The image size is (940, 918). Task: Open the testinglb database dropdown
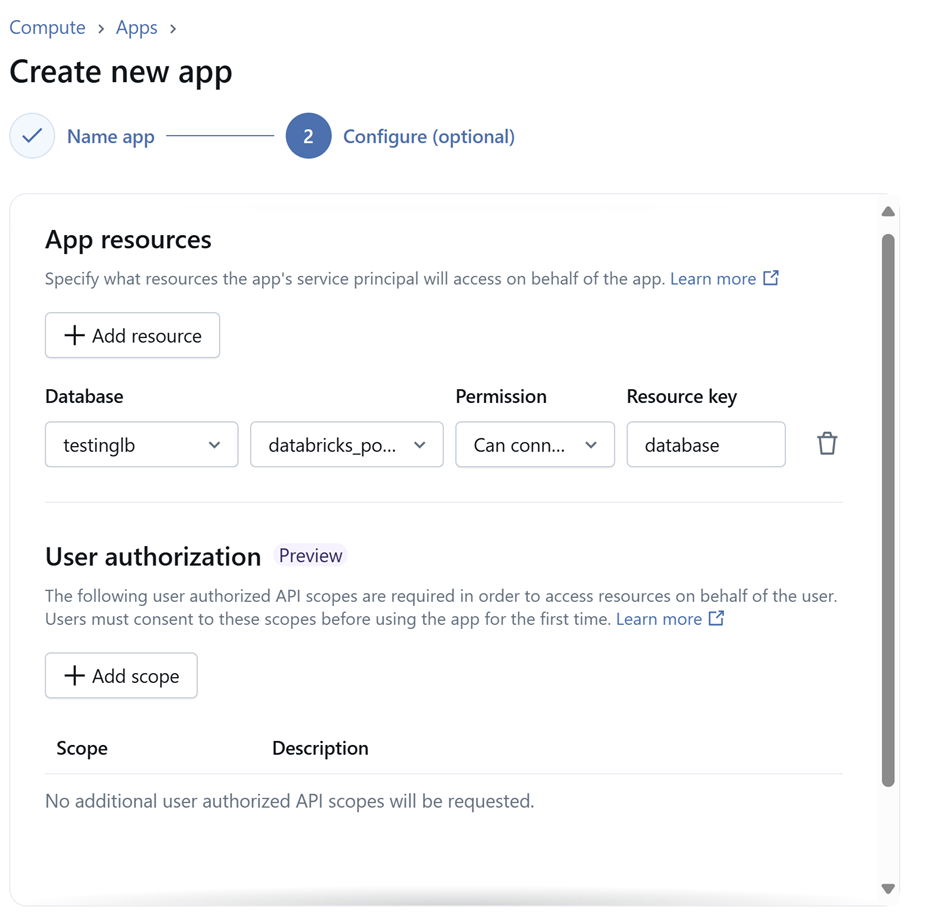coord(141,445)
